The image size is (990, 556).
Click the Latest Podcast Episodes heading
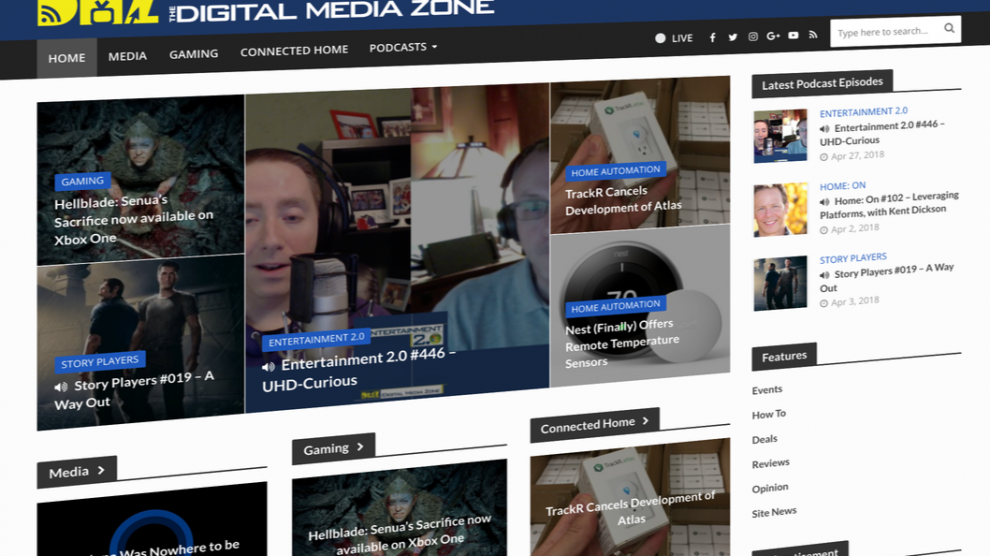pos(822,83)
